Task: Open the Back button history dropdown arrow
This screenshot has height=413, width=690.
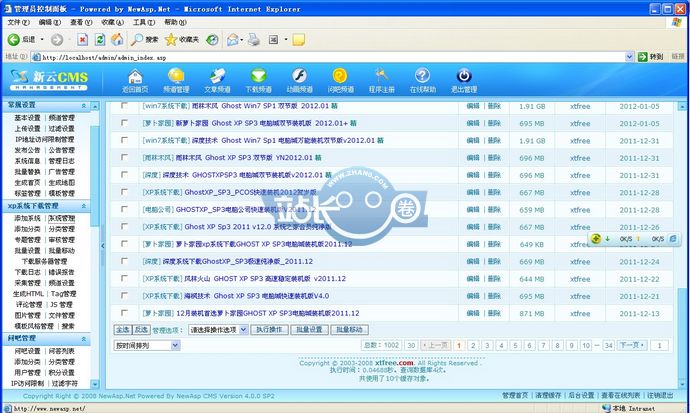Action: 42,40
